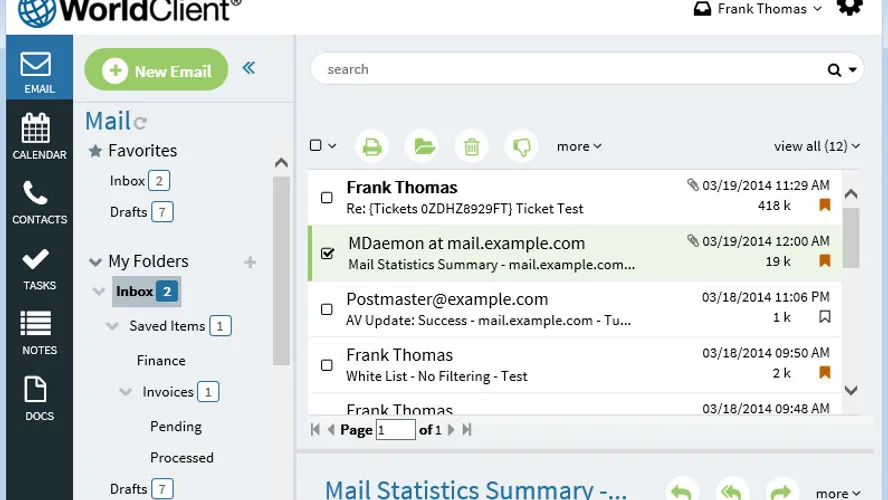Click the print icon in the mail toolbar

point(372,147)
